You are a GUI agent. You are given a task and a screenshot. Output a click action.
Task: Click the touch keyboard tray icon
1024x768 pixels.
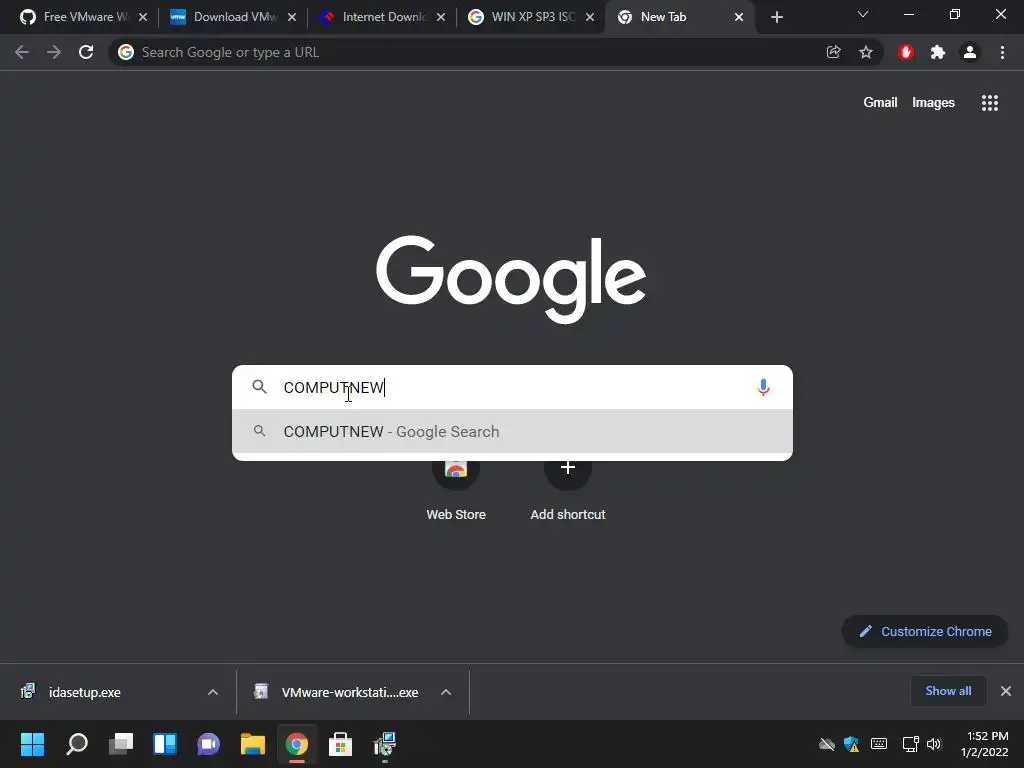(x=879, y=744)
